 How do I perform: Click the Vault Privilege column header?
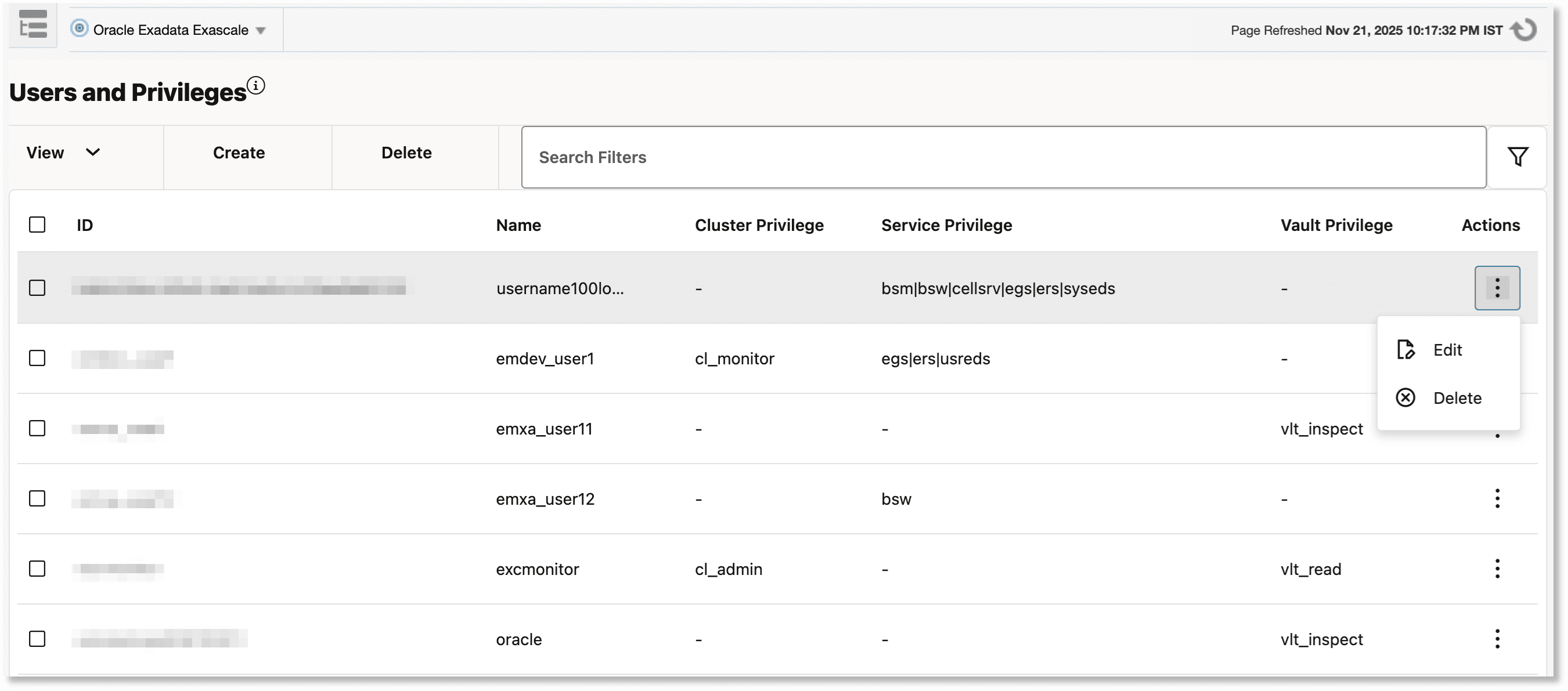(1336, 225)
